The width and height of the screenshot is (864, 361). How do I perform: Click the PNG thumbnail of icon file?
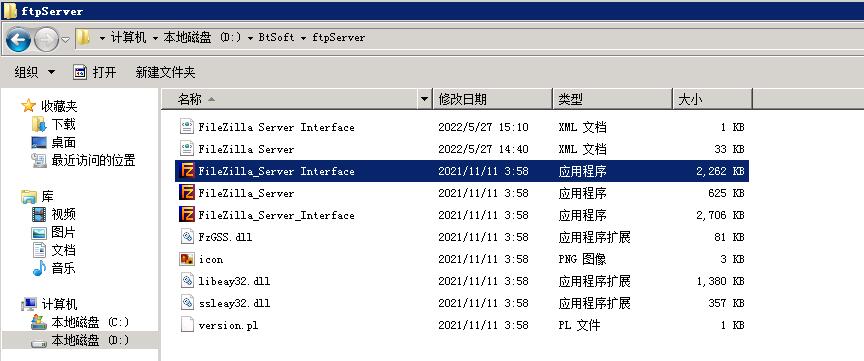[187, 259]
